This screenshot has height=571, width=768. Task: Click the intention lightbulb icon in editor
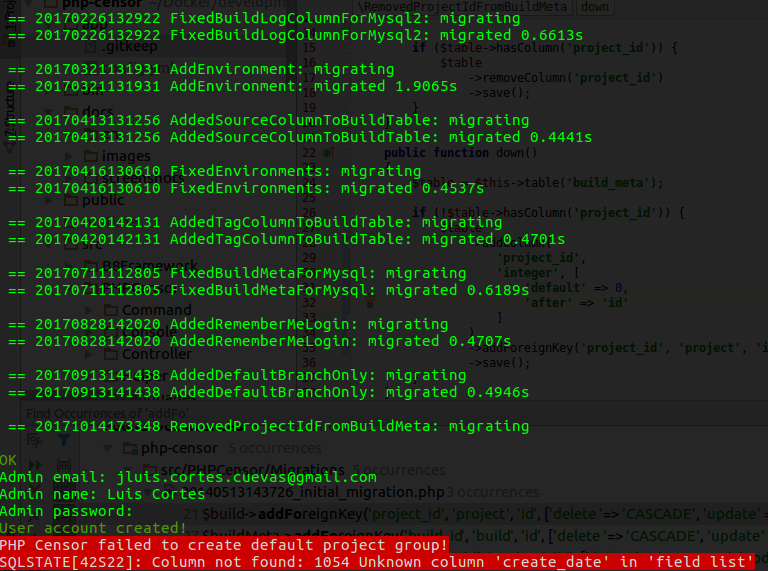coord(370,300)
